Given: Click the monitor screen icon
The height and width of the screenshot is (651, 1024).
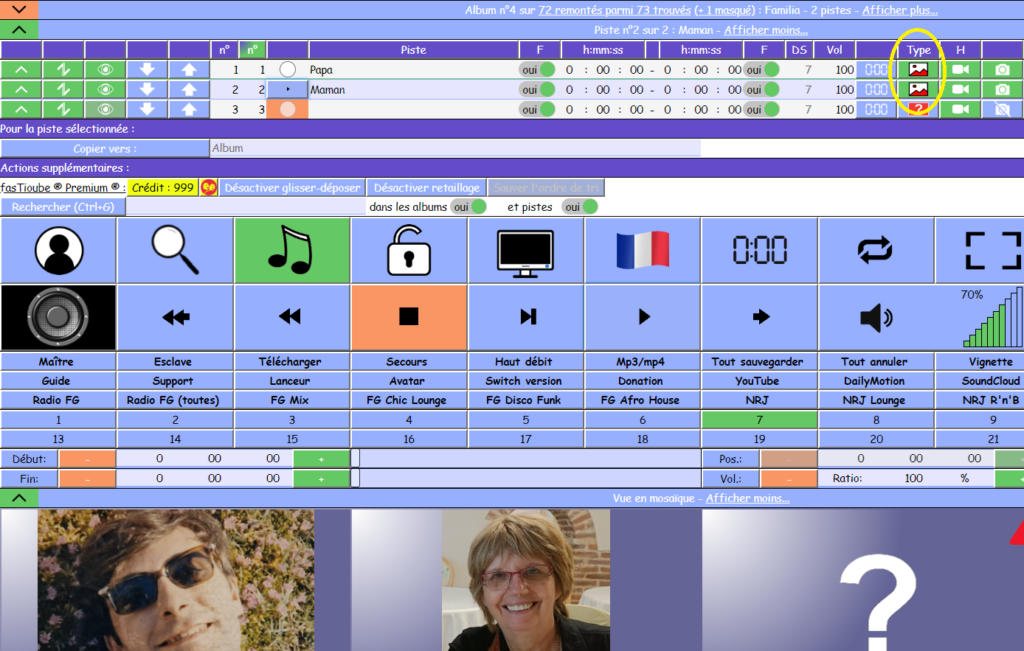Looking at the screenshot, I should click(526, 250).
